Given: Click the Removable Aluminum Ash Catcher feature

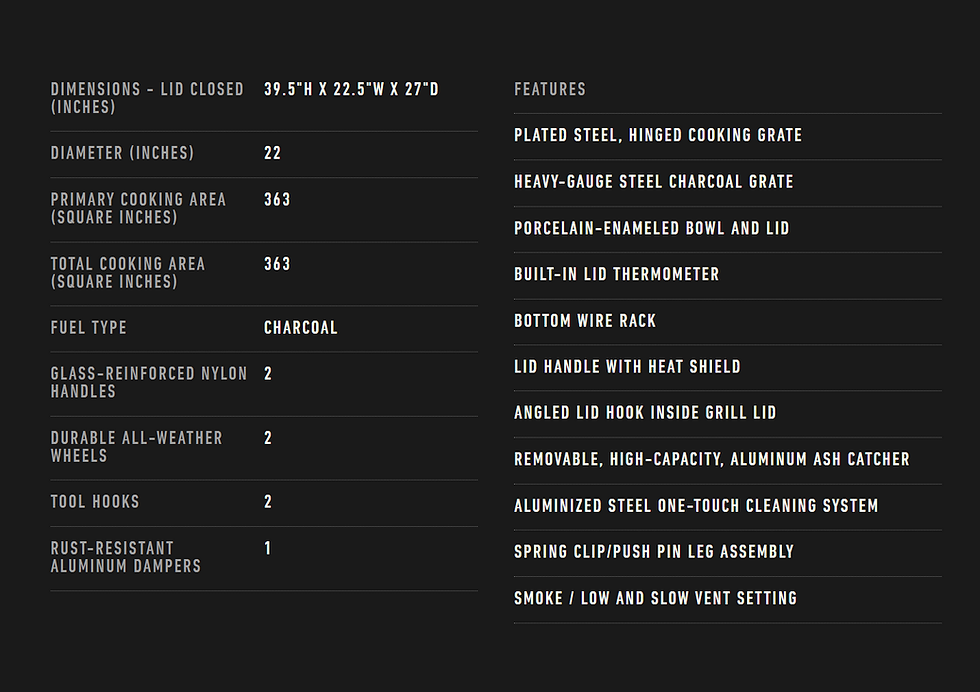Looking at the screenshot, I should [x=711, y=459].
